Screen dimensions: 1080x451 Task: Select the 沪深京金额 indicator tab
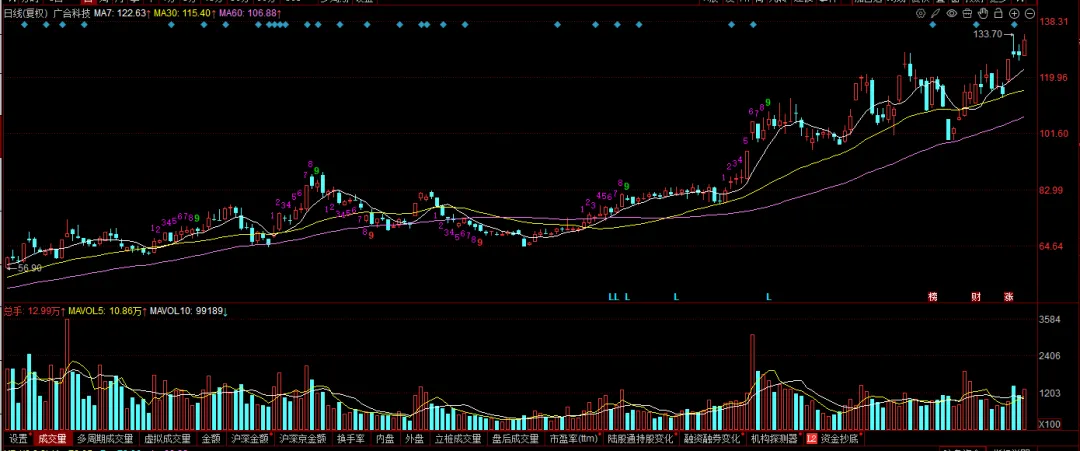point(302,439)
